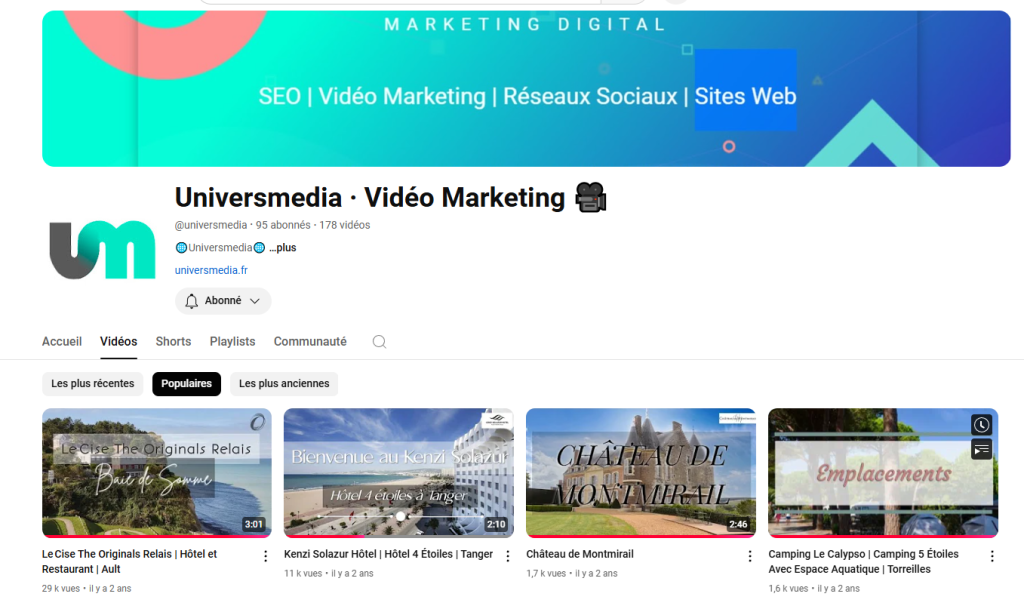
Task: Select the Populaires filter chip
Action: (x=186, y=384)
